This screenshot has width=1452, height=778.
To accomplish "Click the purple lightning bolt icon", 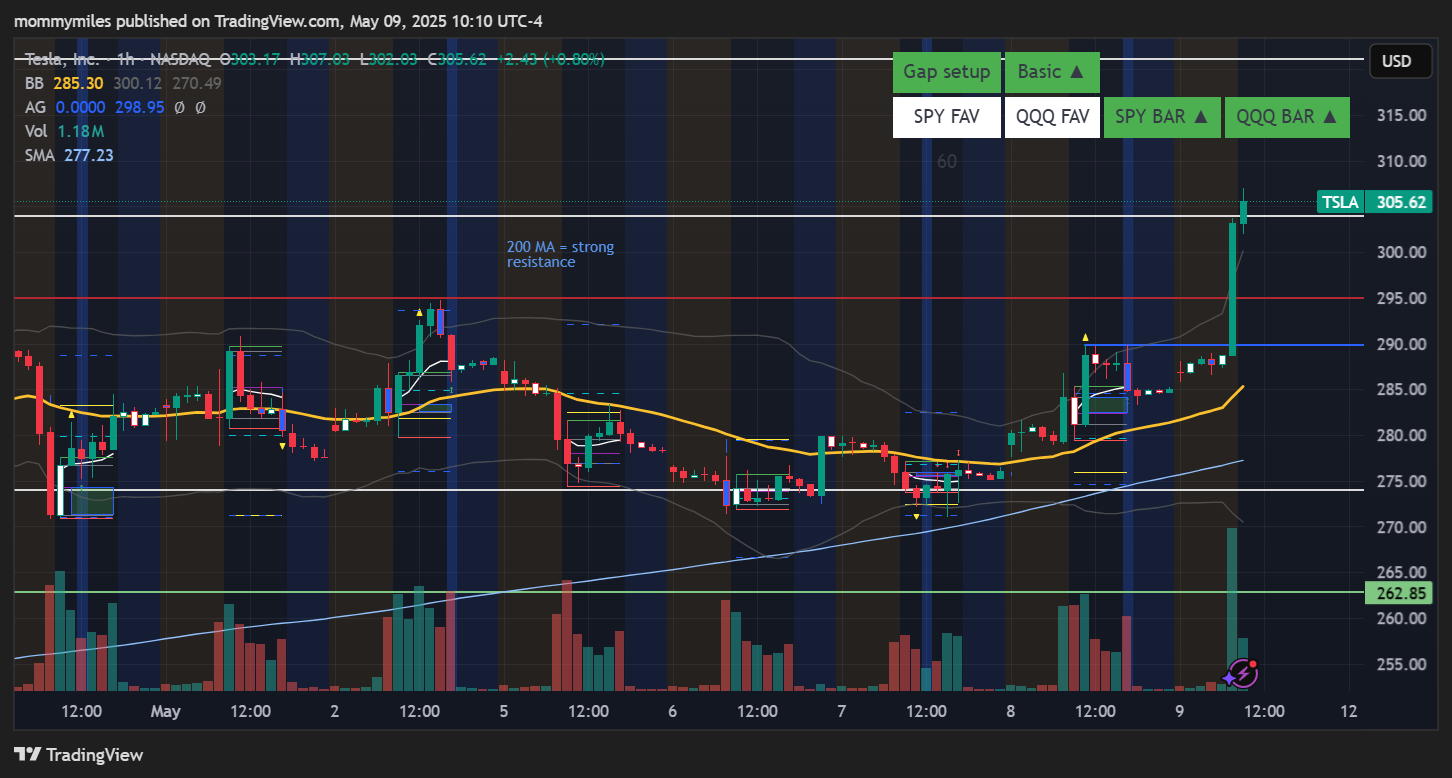I will pyautogui.click(x=1242, y=673).
